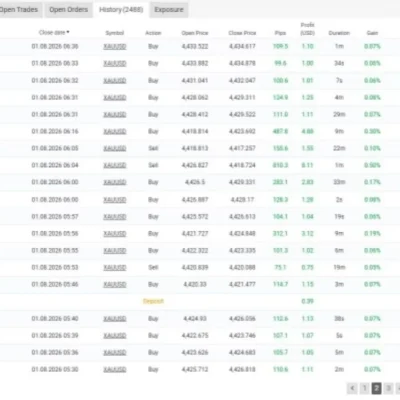Sort table by Symbol column header

(115, 33)
